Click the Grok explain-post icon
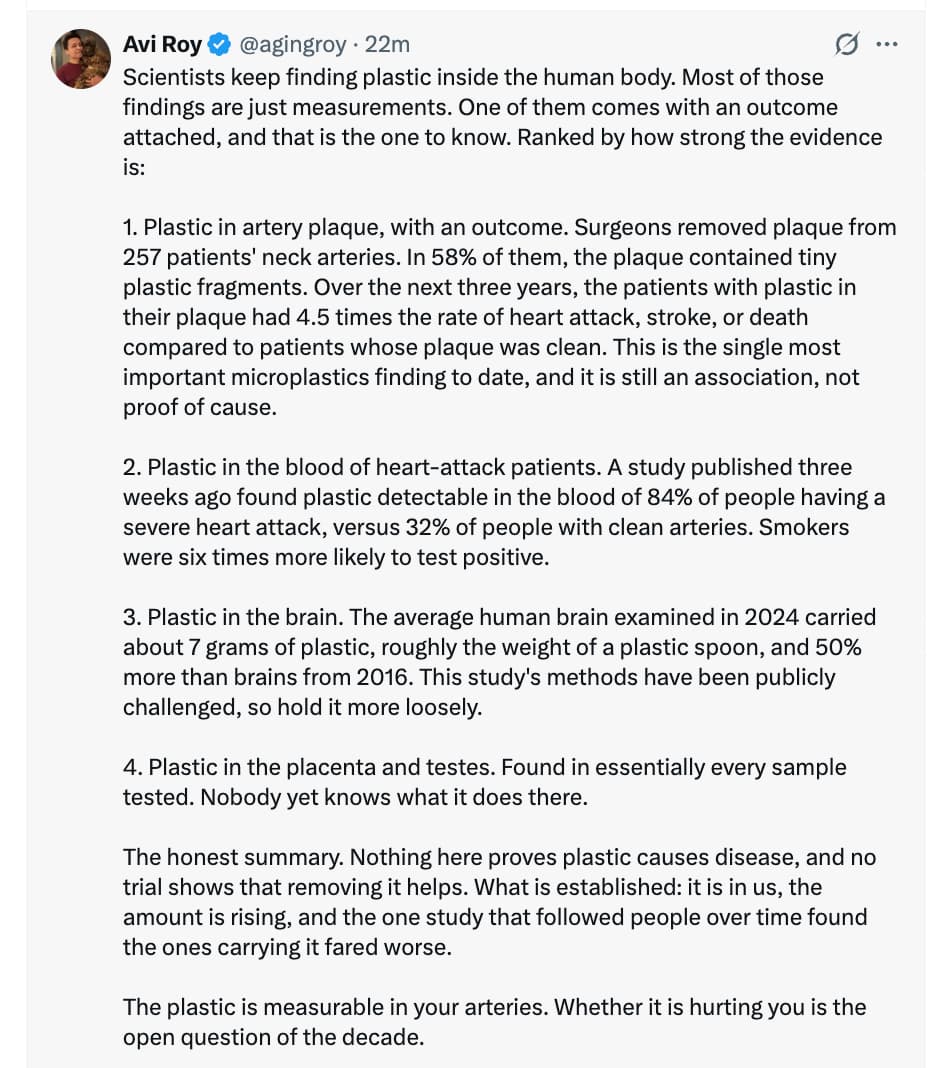The height and width of the screenshot is (1068, 944). 847,44
